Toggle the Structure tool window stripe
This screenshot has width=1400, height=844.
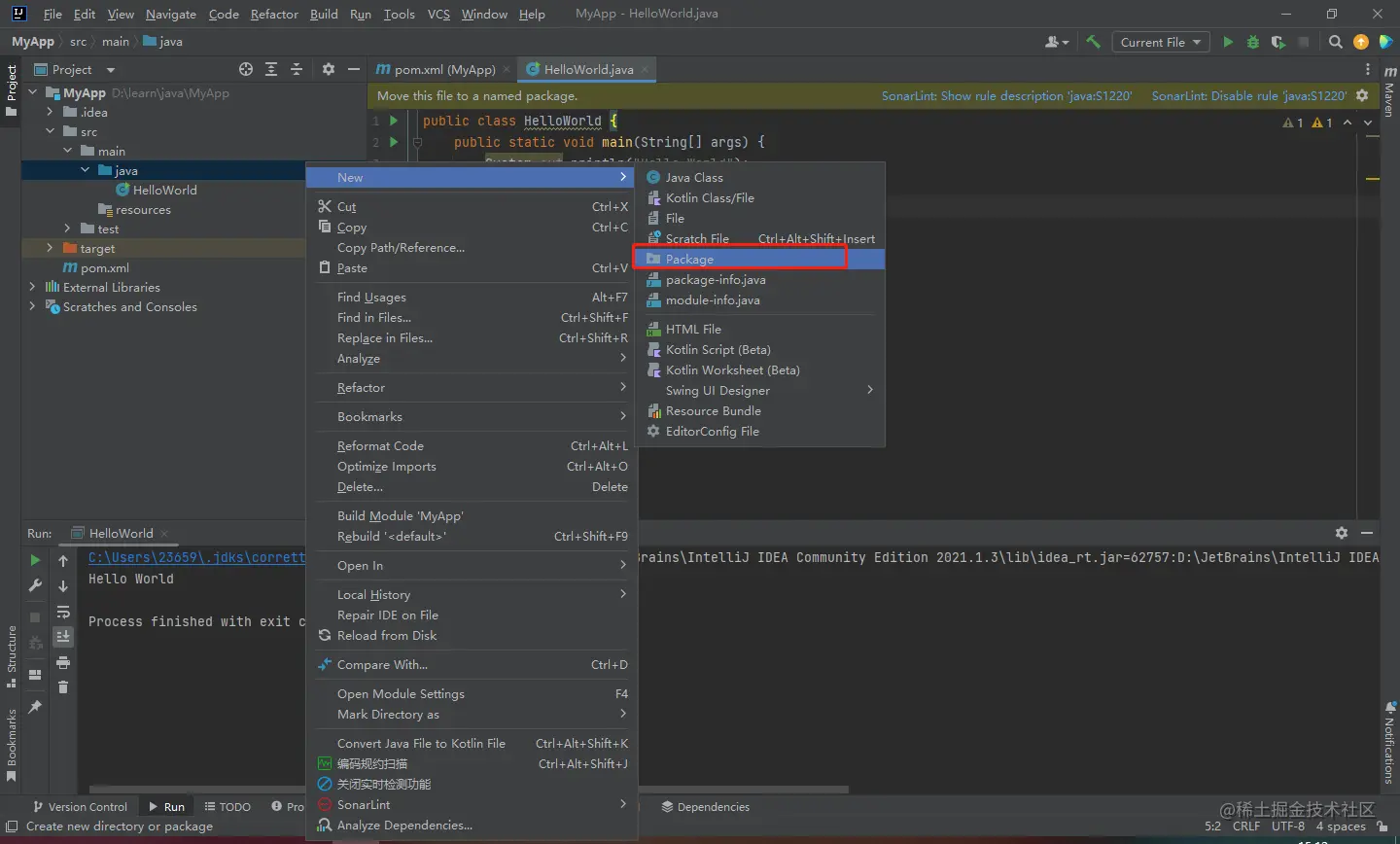[11, 656]
